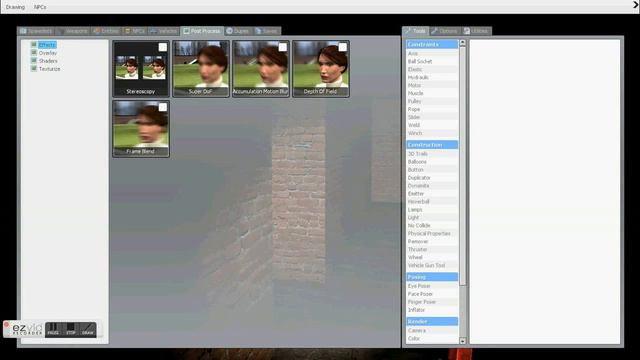
Task: Open the Depth Of Field thumbnail
Action: coord(321,69)
